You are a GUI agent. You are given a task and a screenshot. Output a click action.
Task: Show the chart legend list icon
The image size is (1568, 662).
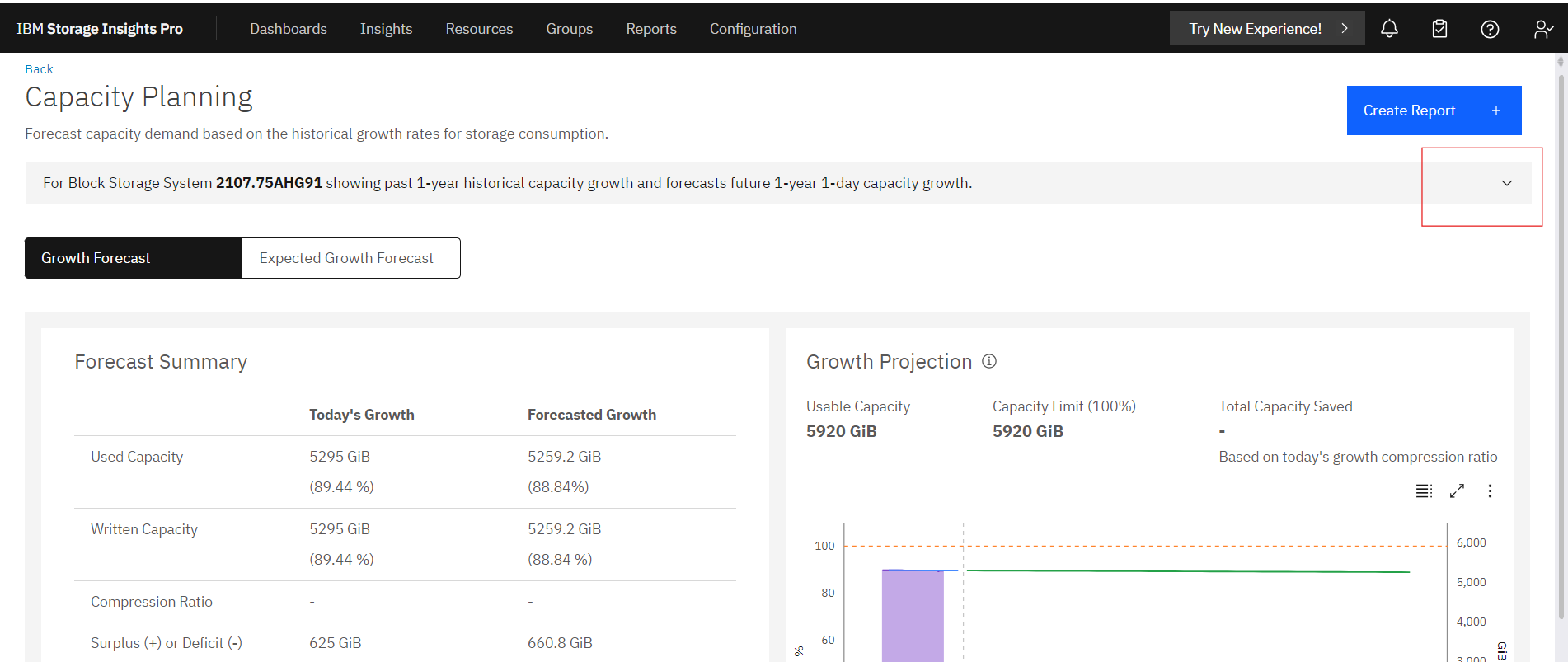pyautogui.click(x=1424, y=491)
